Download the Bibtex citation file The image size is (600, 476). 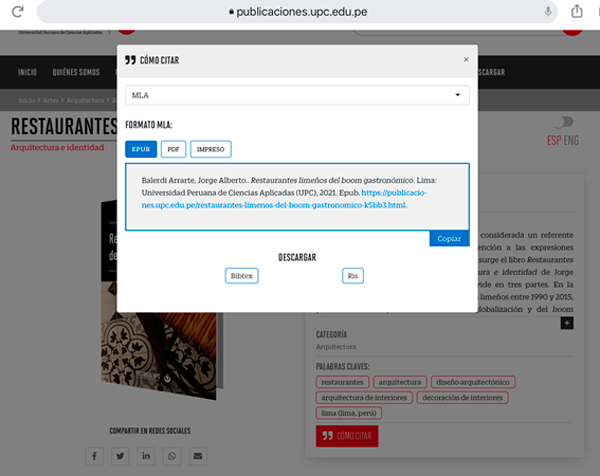tap(241, 276)
